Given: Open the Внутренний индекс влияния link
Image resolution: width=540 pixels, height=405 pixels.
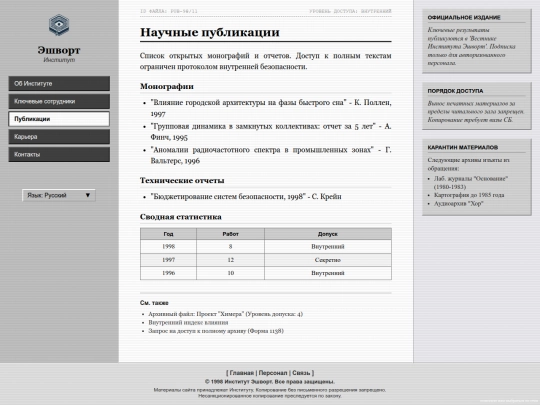Looking at the screenshot, I should pos(188,322).
